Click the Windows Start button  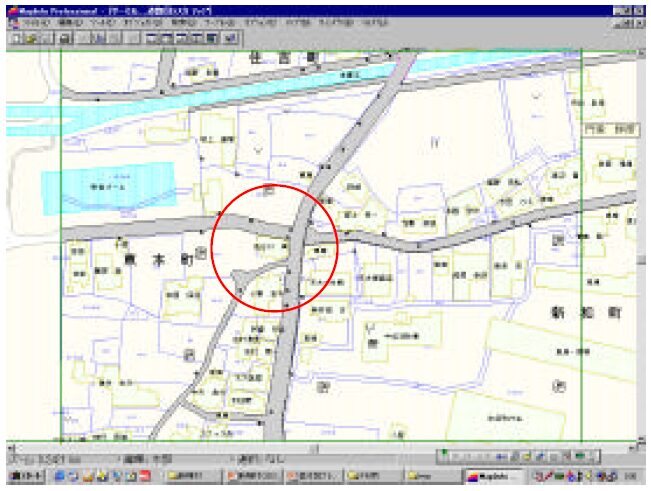(x=25, y=477)
